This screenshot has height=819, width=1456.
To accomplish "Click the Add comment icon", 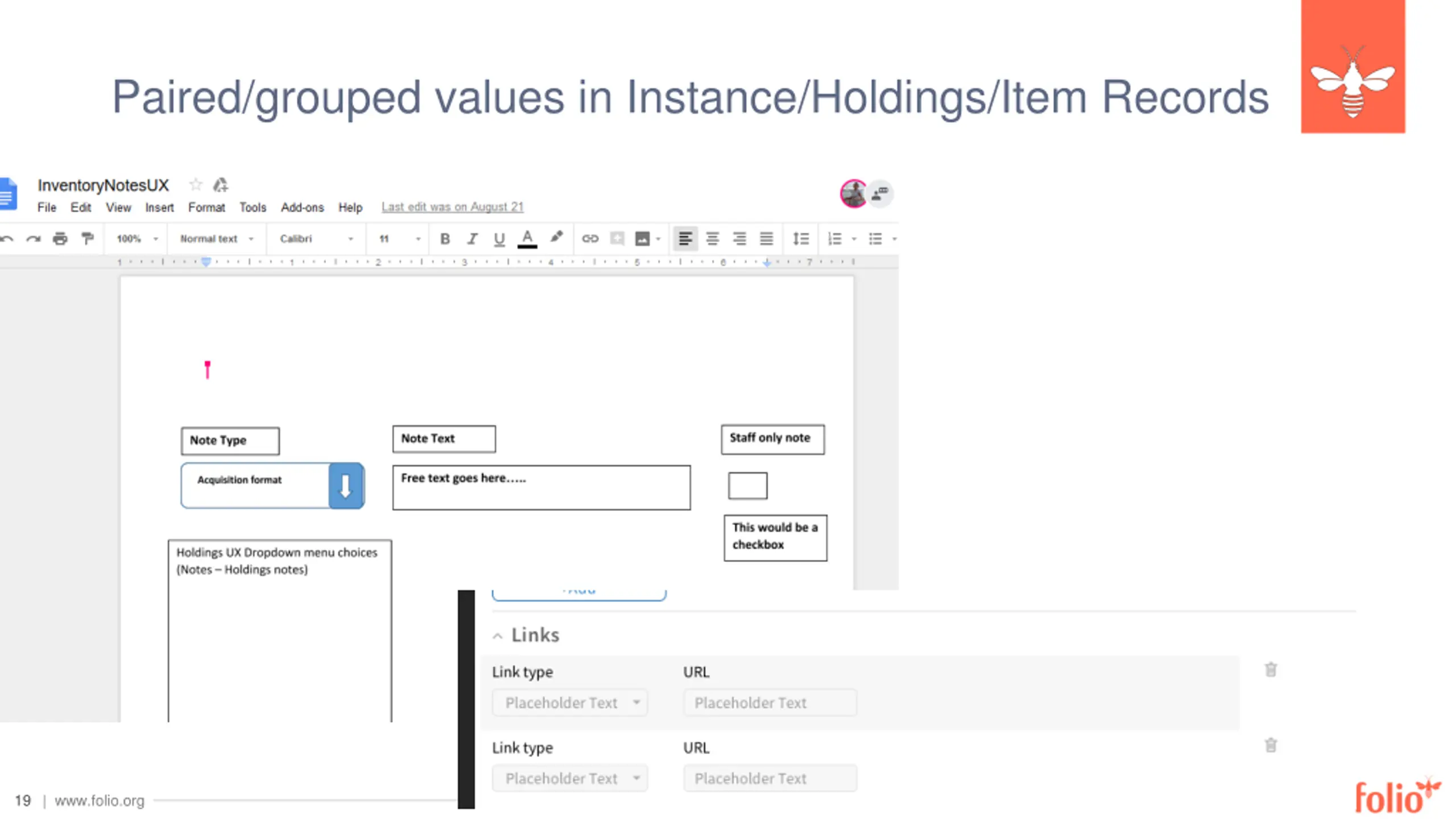I will click(x=617, y=239).
